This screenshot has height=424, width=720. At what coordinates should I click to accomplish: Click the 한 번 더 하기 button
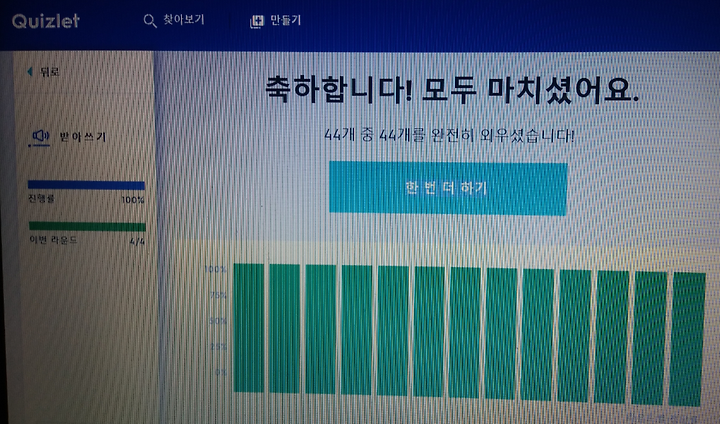click(x=448, y=188)
